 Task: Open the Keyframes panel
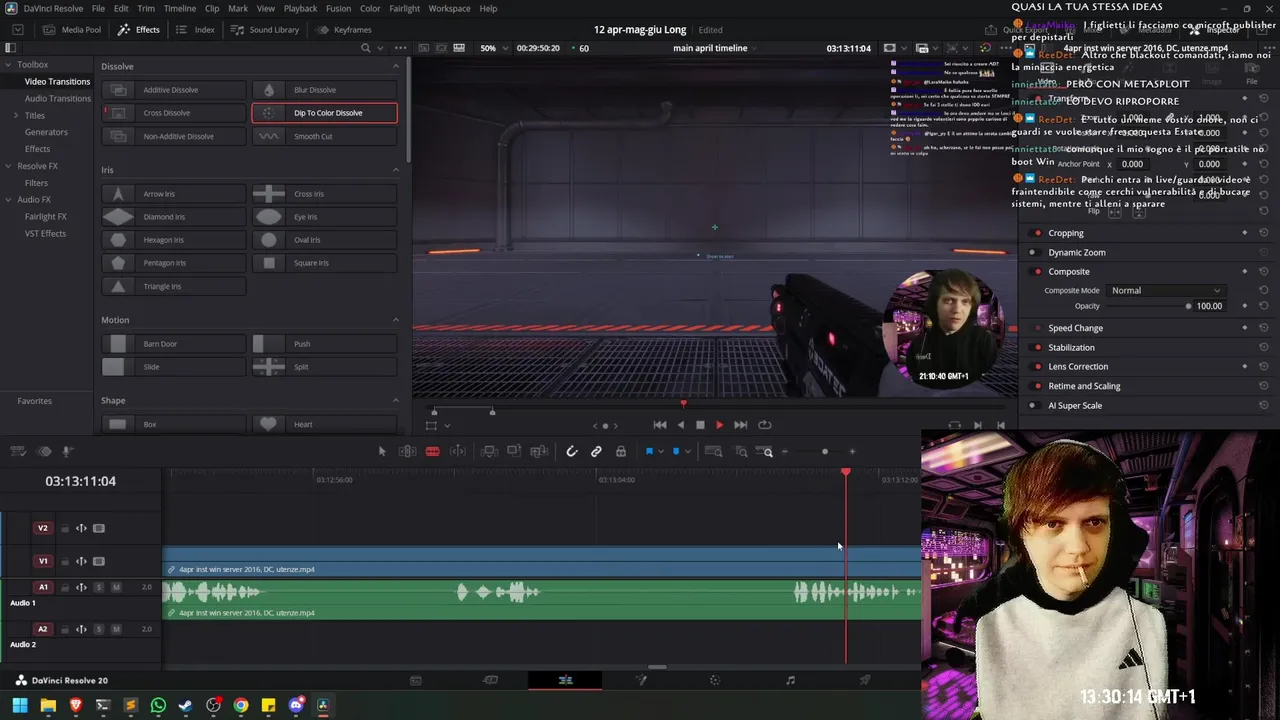point(344,30)
